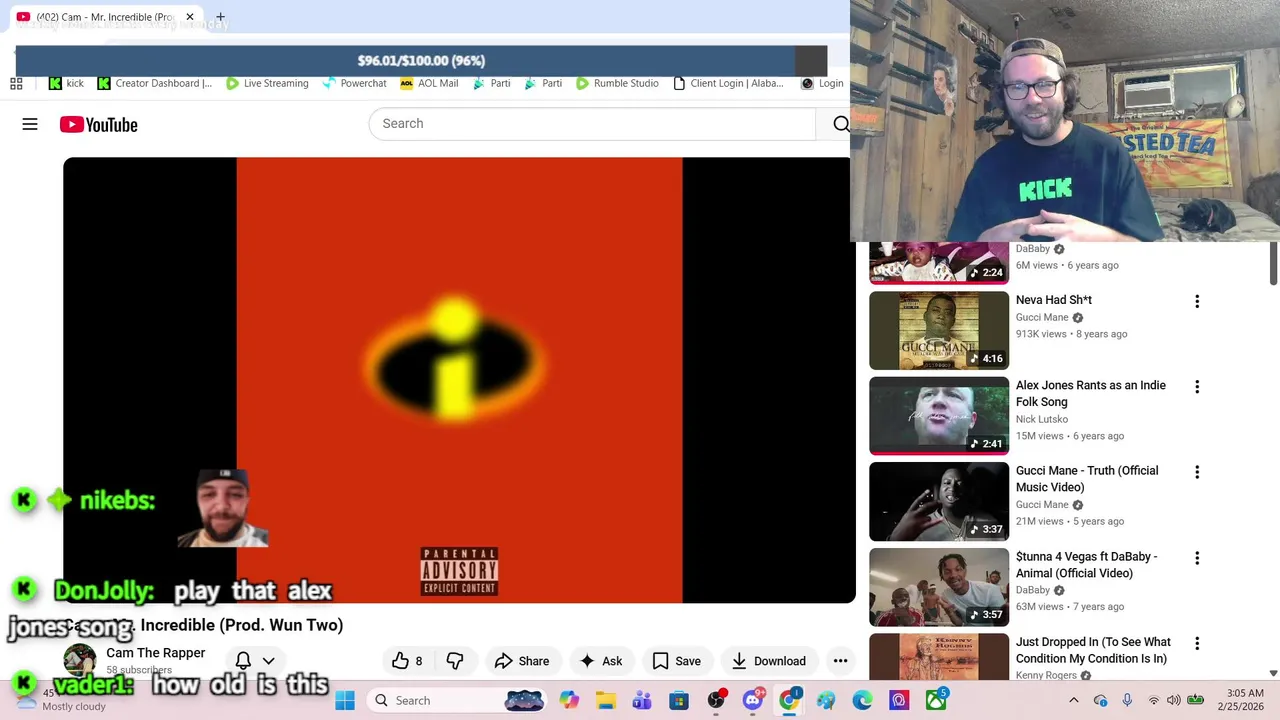Share the Mr. Incredible video
The image size is (1280, 720).
[522, 661]
